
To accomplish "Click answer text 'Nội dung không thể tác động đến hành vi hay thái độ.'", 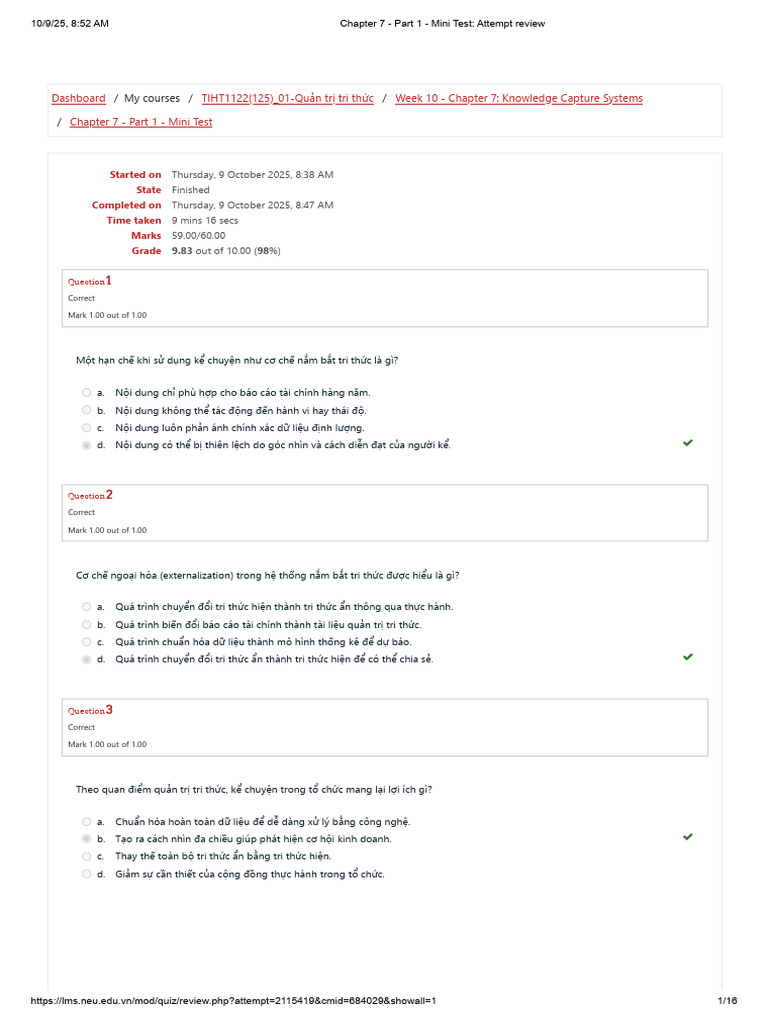I will click(x=241, y=410).
